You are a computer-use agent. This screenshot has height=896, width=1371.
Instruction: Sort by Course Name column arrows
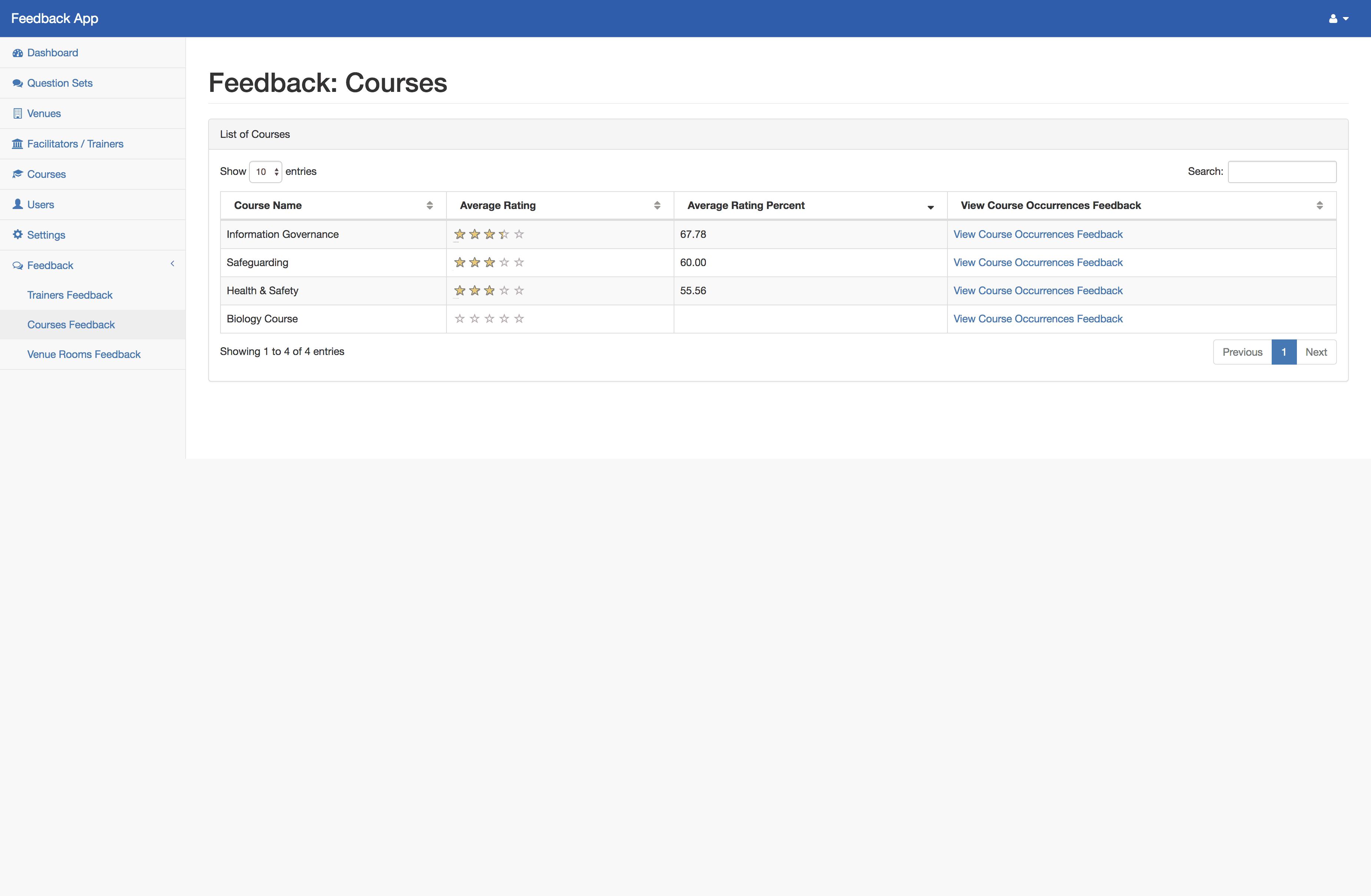(430, 206)
